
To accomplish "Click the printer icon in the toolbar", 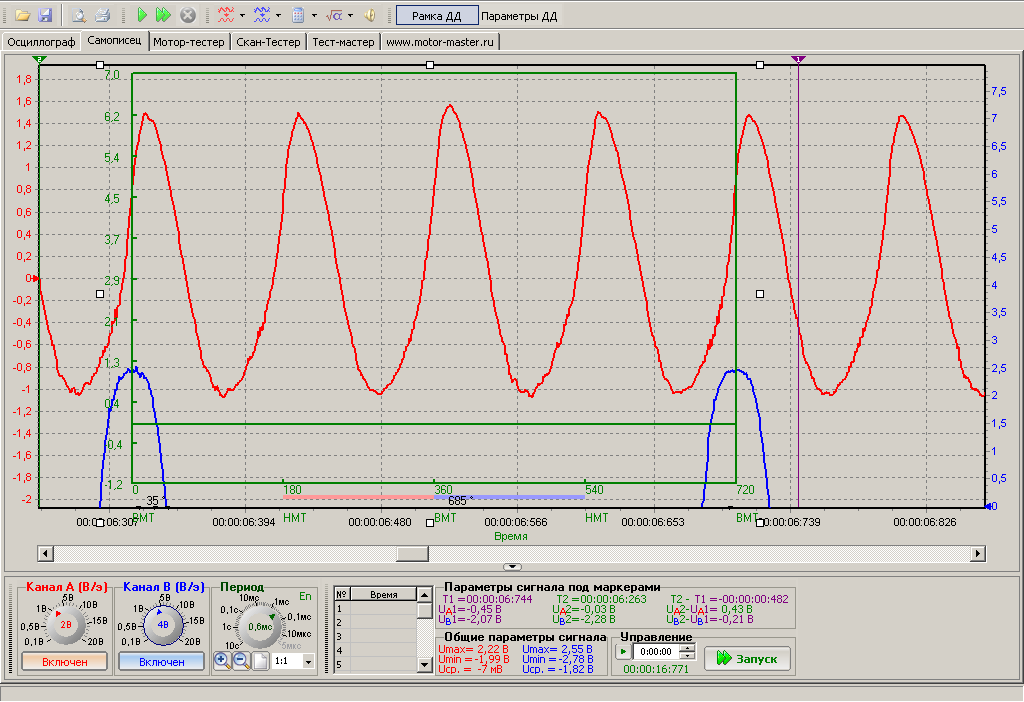I will coord(102,15).
